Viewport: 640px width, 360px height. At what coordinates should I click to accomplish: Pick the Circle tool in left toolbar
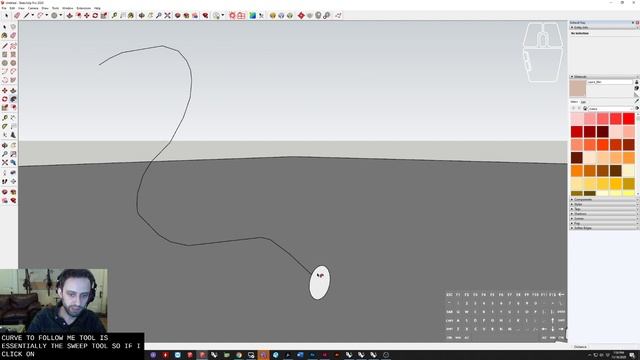4,63
